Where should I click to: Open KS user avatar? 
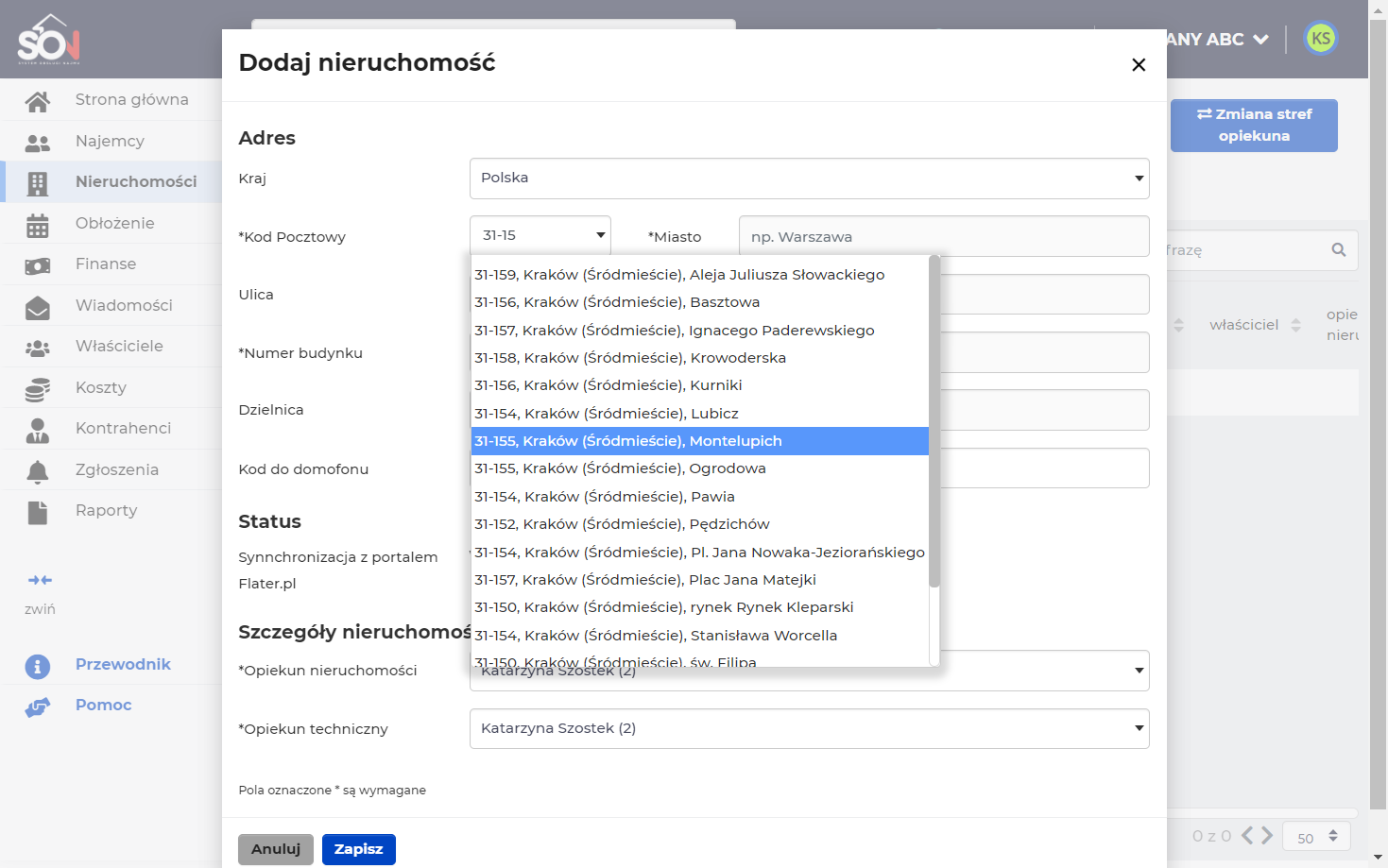click(1321, 39)
